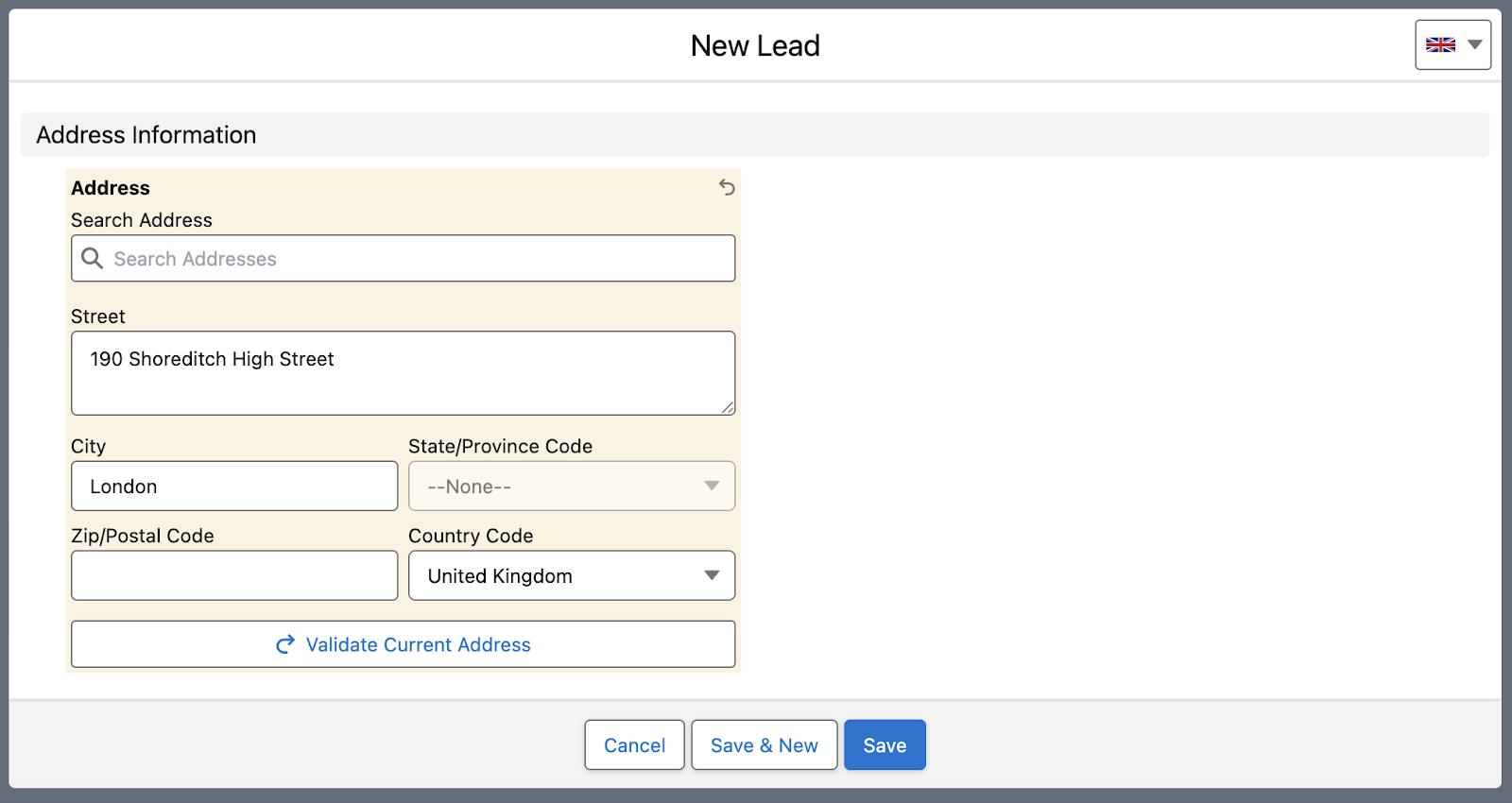Click the City field containing London
This screenshot has width=1512, height=803.
pos(233,487)
